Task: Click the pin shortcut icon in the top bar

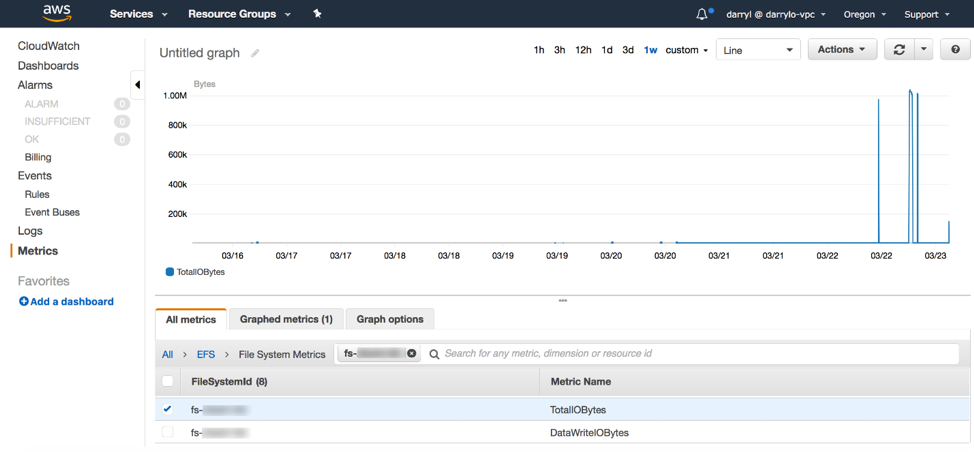Action: coord(317,14)
